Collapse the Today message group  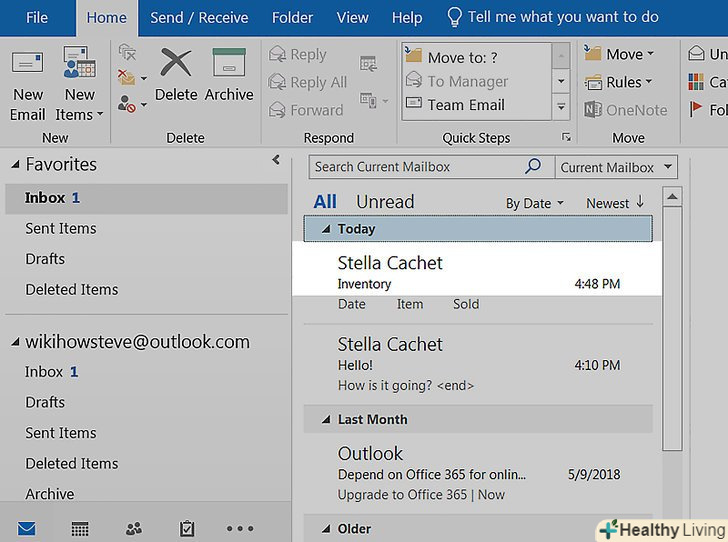325,229
